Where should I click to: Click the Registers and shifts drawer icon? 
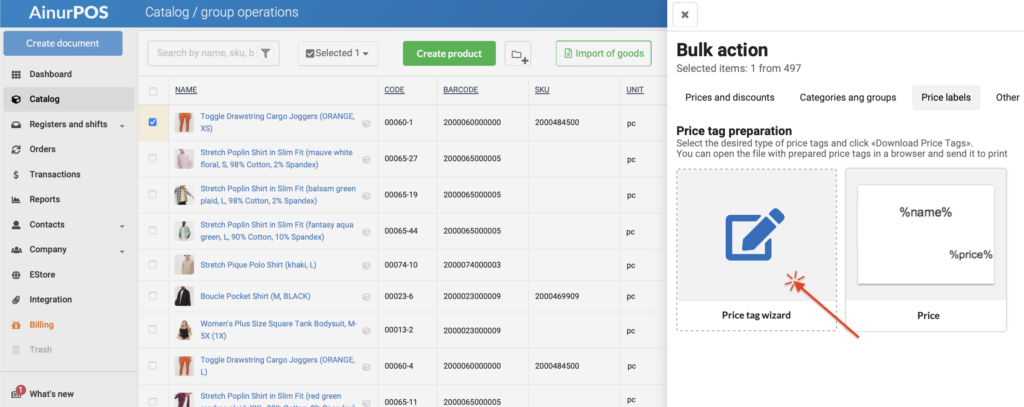click(x=16, y=124)
